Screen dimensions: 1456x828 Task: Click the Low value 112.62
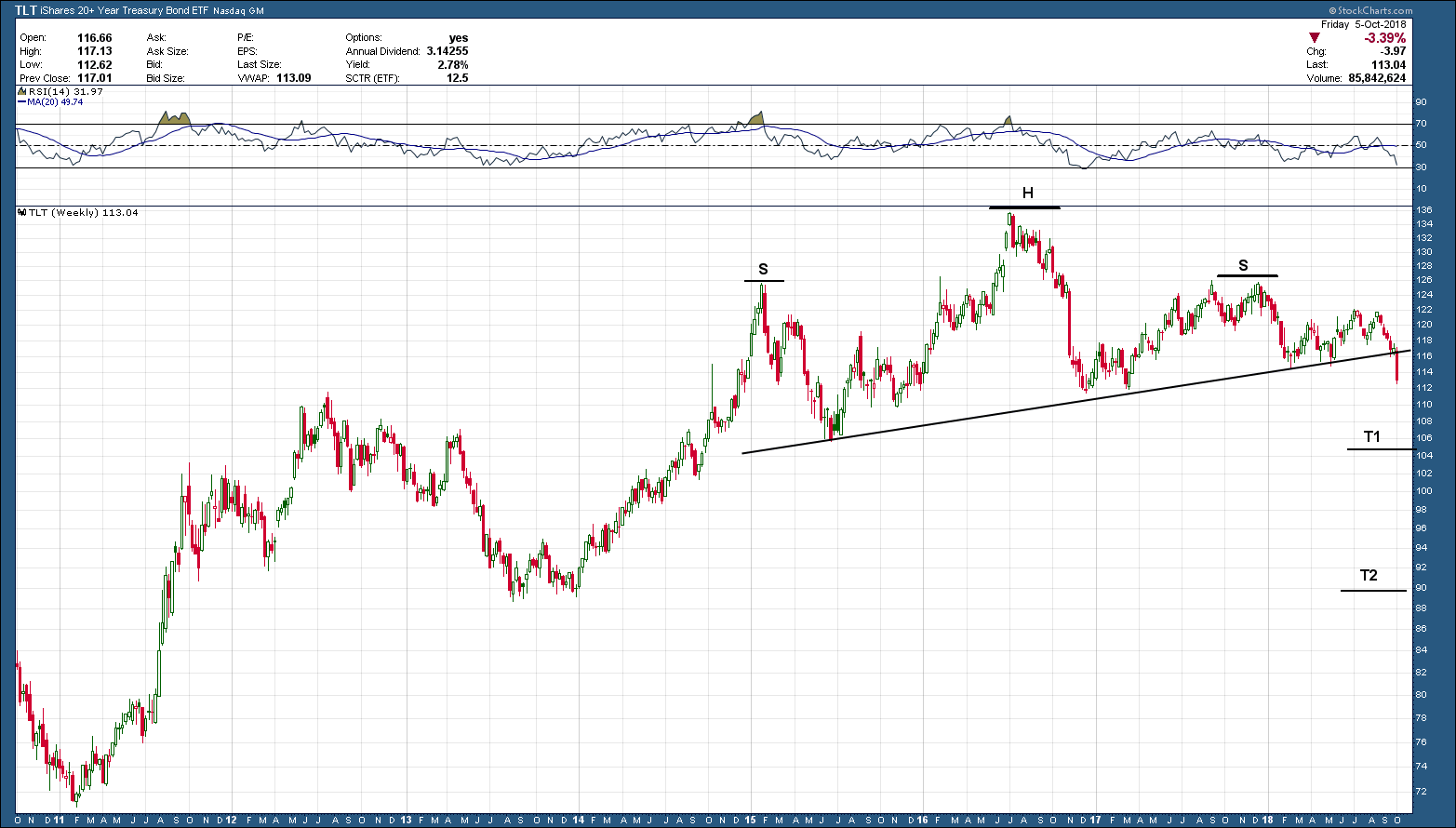click(x=94, y=64)
